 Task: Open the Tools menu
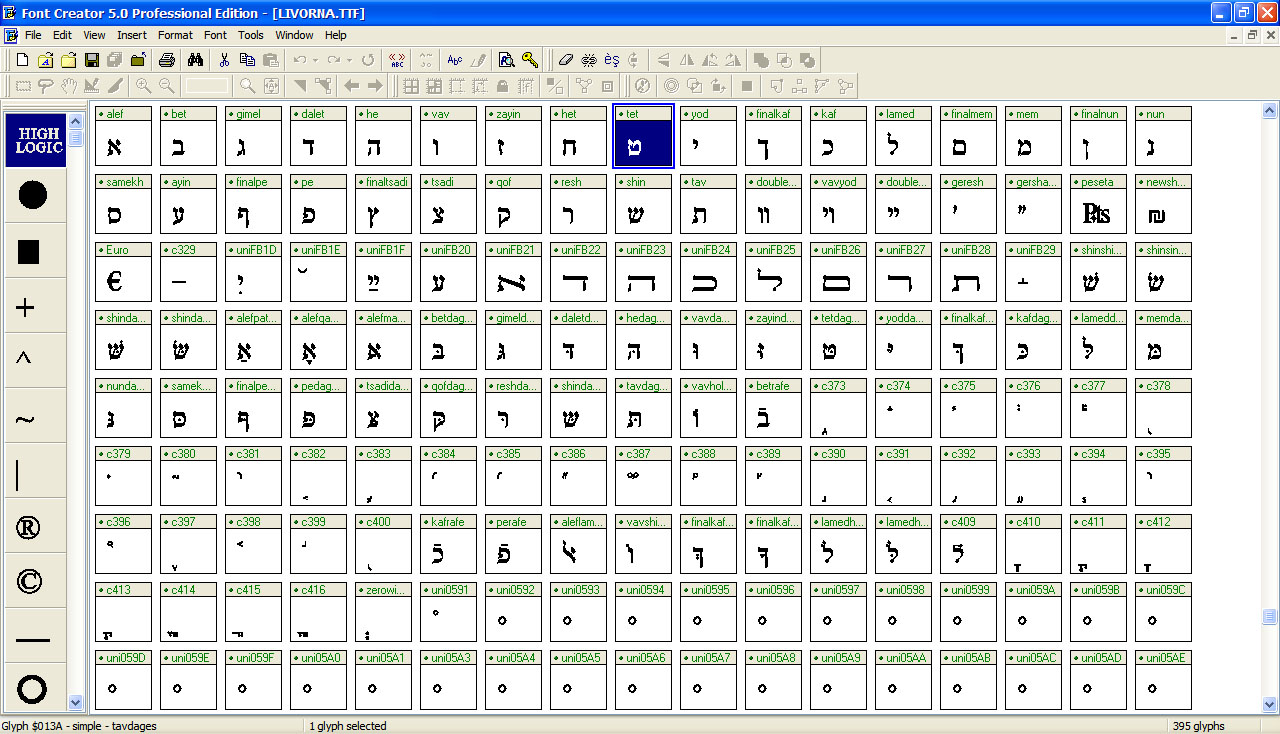point(251,35)
